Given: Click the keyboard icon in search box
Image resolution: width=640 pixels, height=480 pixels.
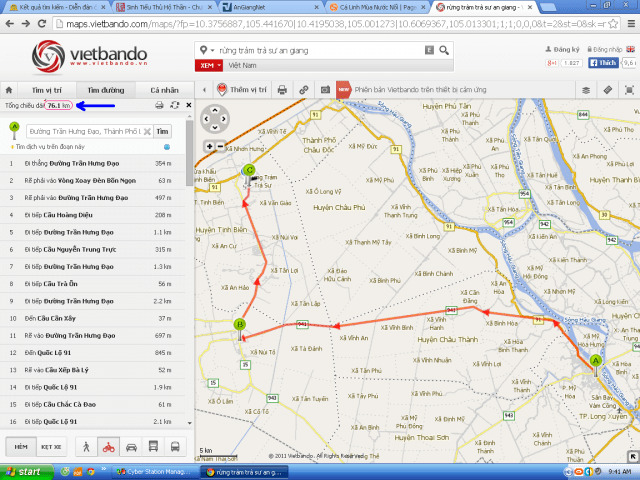Looking at the screenshot, I should (429, 50).
